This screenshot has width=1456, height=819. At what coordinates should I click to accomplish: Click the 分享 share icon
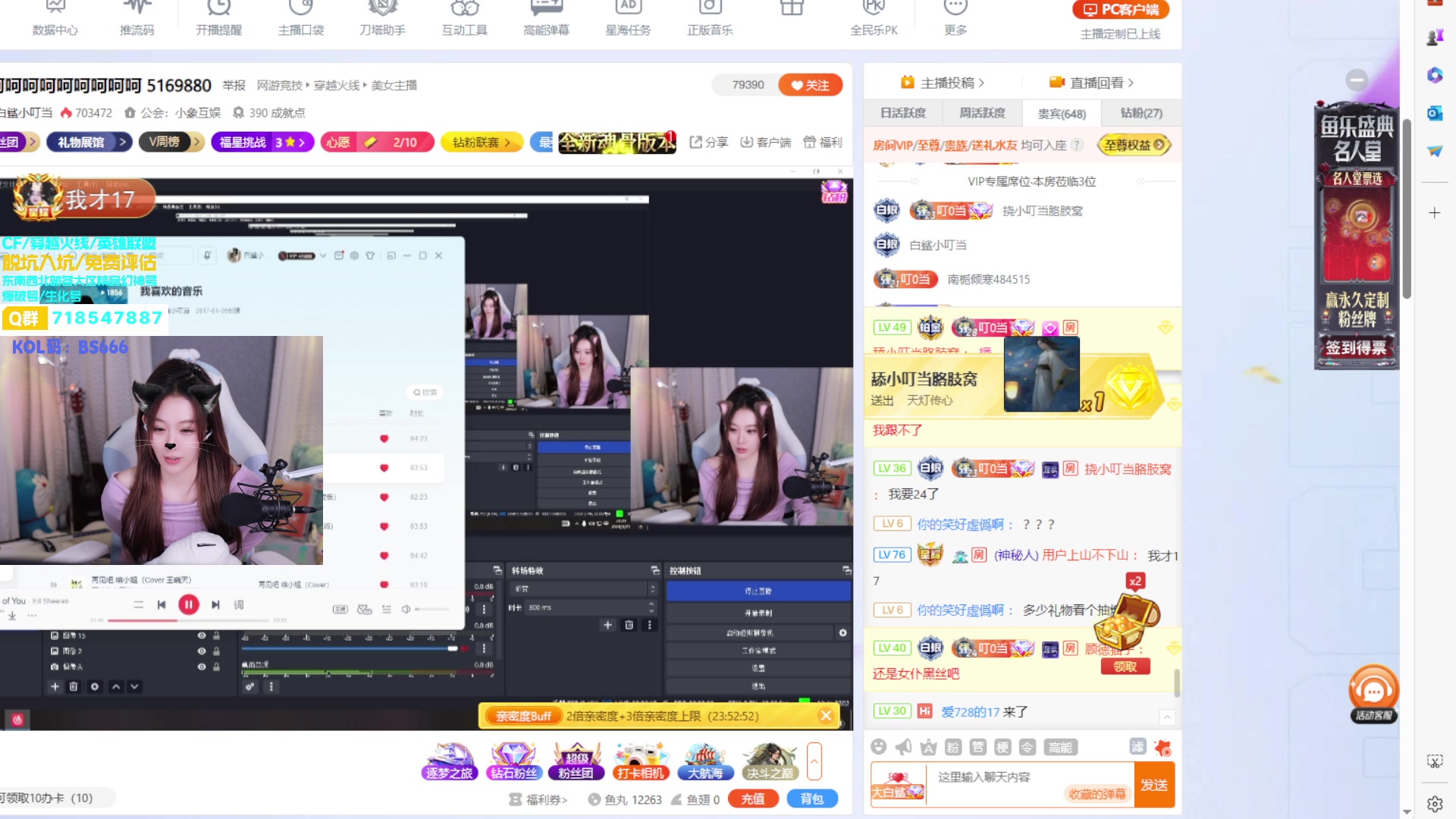point(708,142)
